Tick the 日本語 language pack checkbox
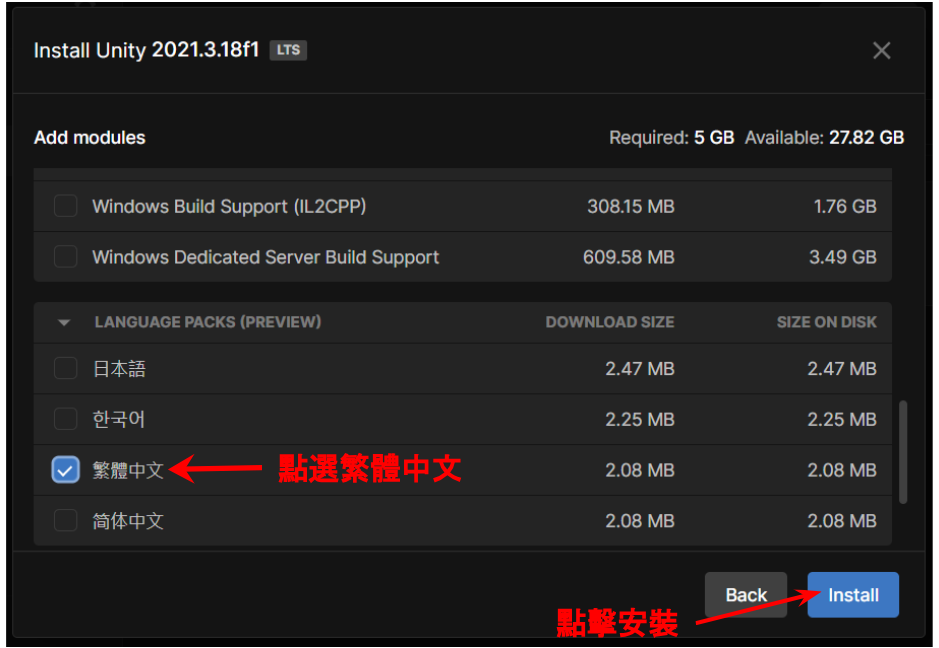 [65, 368]
